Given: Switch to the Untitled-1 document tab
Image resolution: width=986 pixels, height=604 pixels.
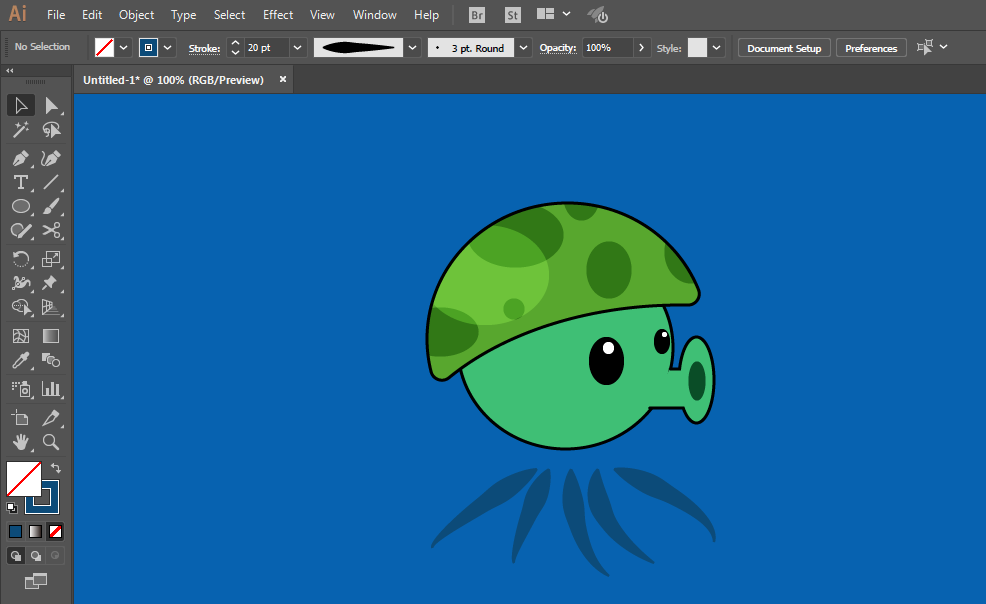Looking at the screenshot, I should point(173,80).
